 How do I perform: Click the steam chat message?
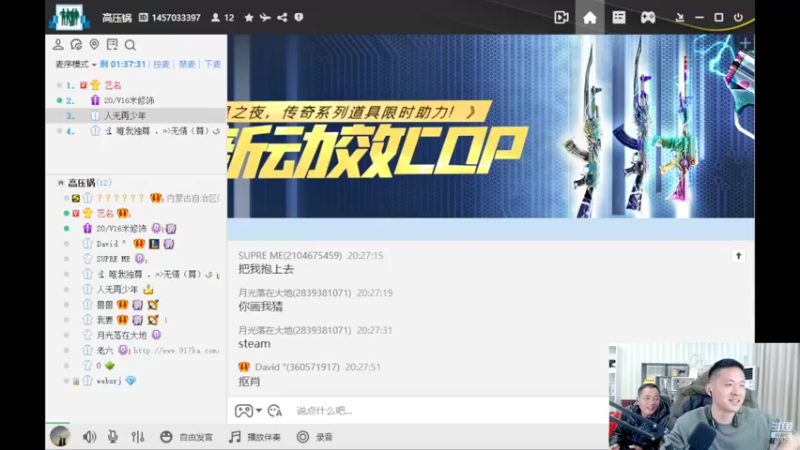[254, 344]
